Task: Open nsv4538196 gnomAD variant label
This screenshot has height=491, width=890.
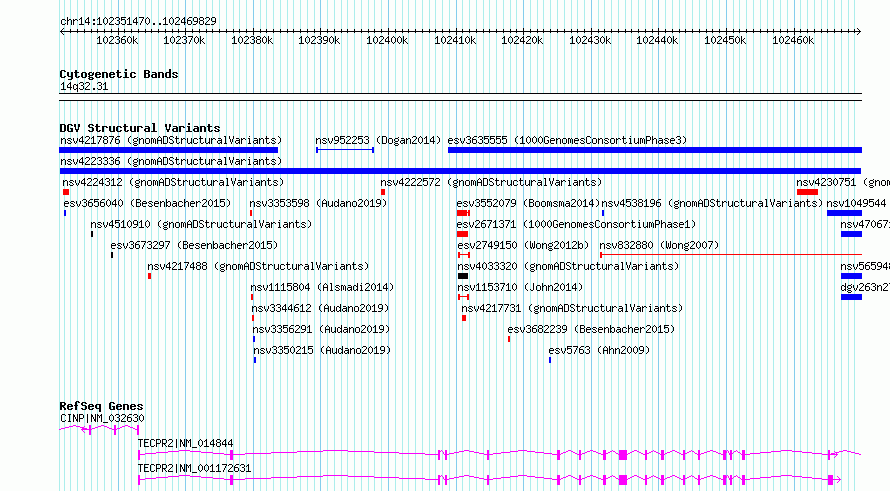Action: click(712, 203)
